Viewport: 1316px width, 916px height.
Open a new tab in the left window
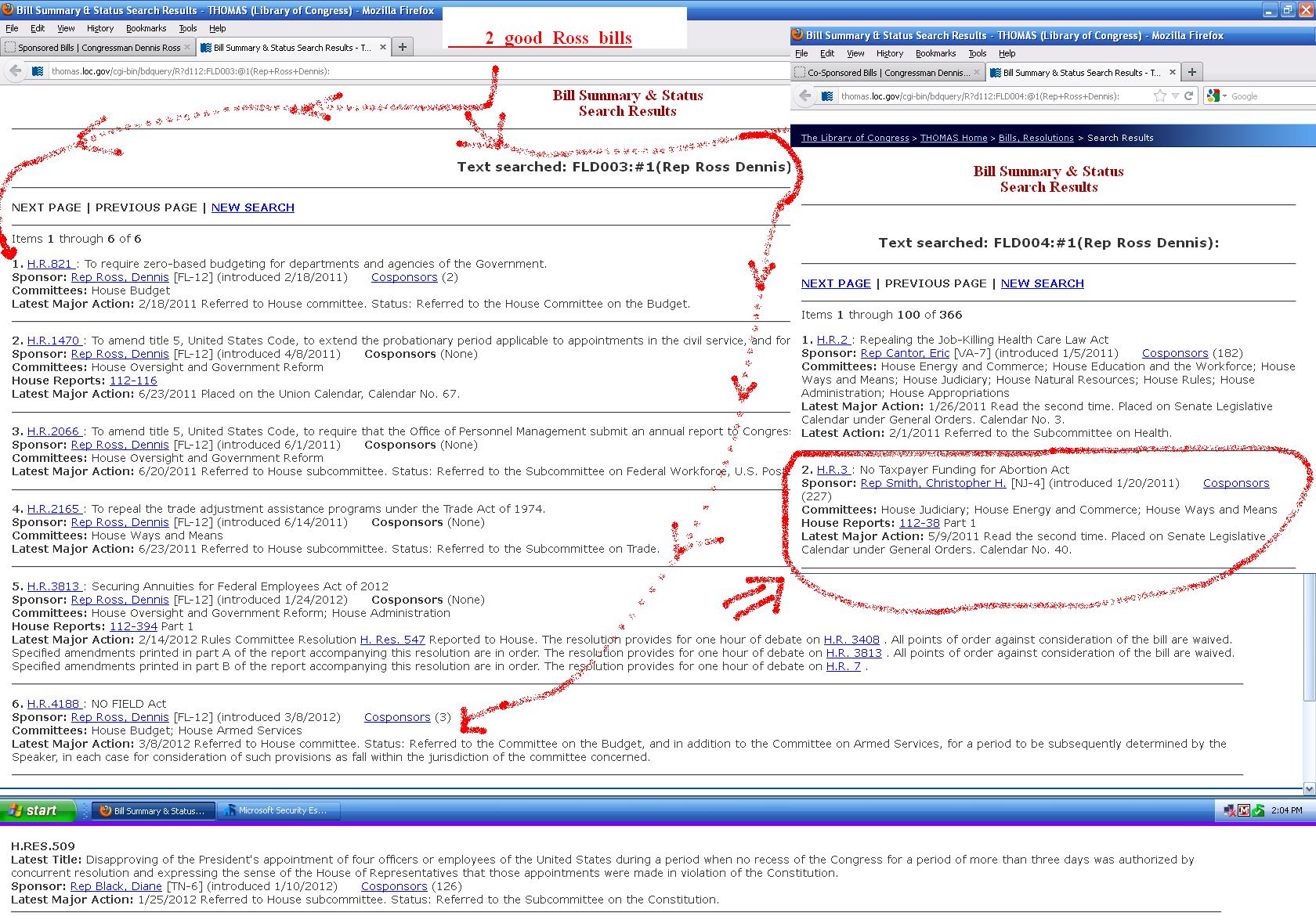coord(402,47)
